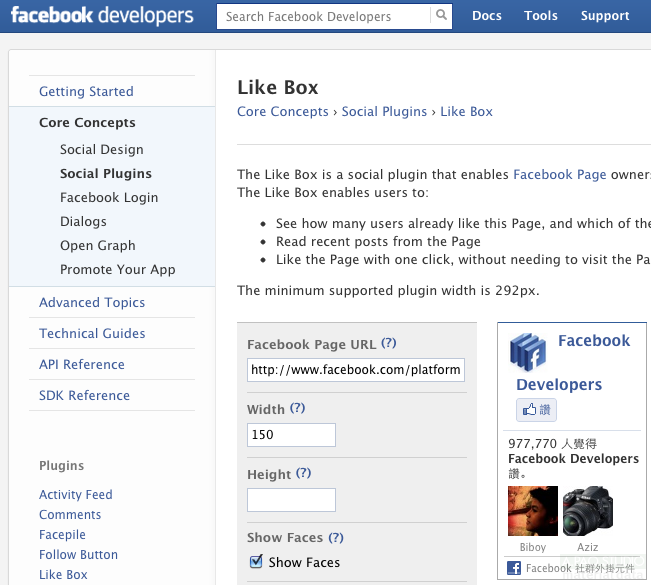This screenshot has width=651, height=585.
Task: Click the thumbs-up Like button in preview
Action: coord(536,410)
